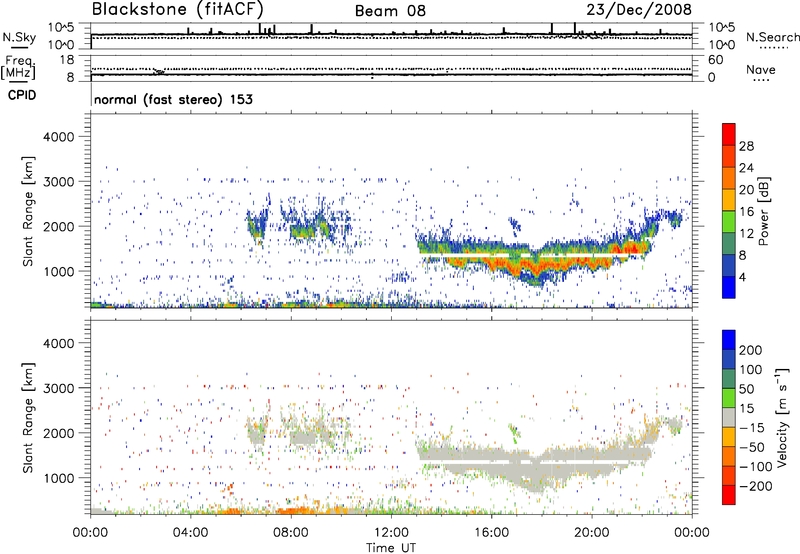The width and height of the screenshot is (800, 554).
Task: Click the 20:00 time tick label
Action: (591, 533)
